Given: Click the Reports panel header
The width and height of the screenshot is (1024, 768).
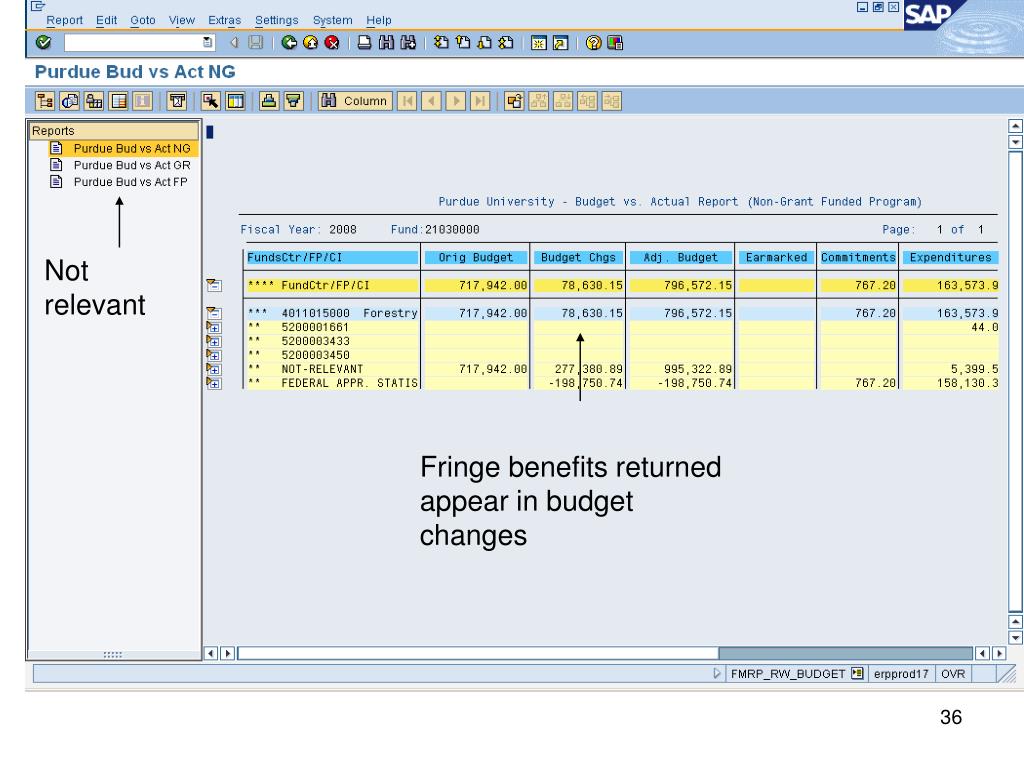Looking at the screenshot, I should [114, 131].
